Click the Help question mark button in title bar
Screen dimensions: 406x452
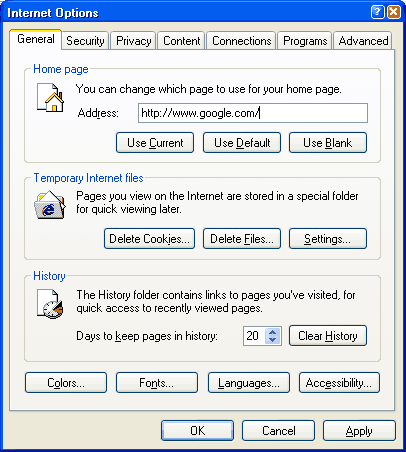click(377, 12)
